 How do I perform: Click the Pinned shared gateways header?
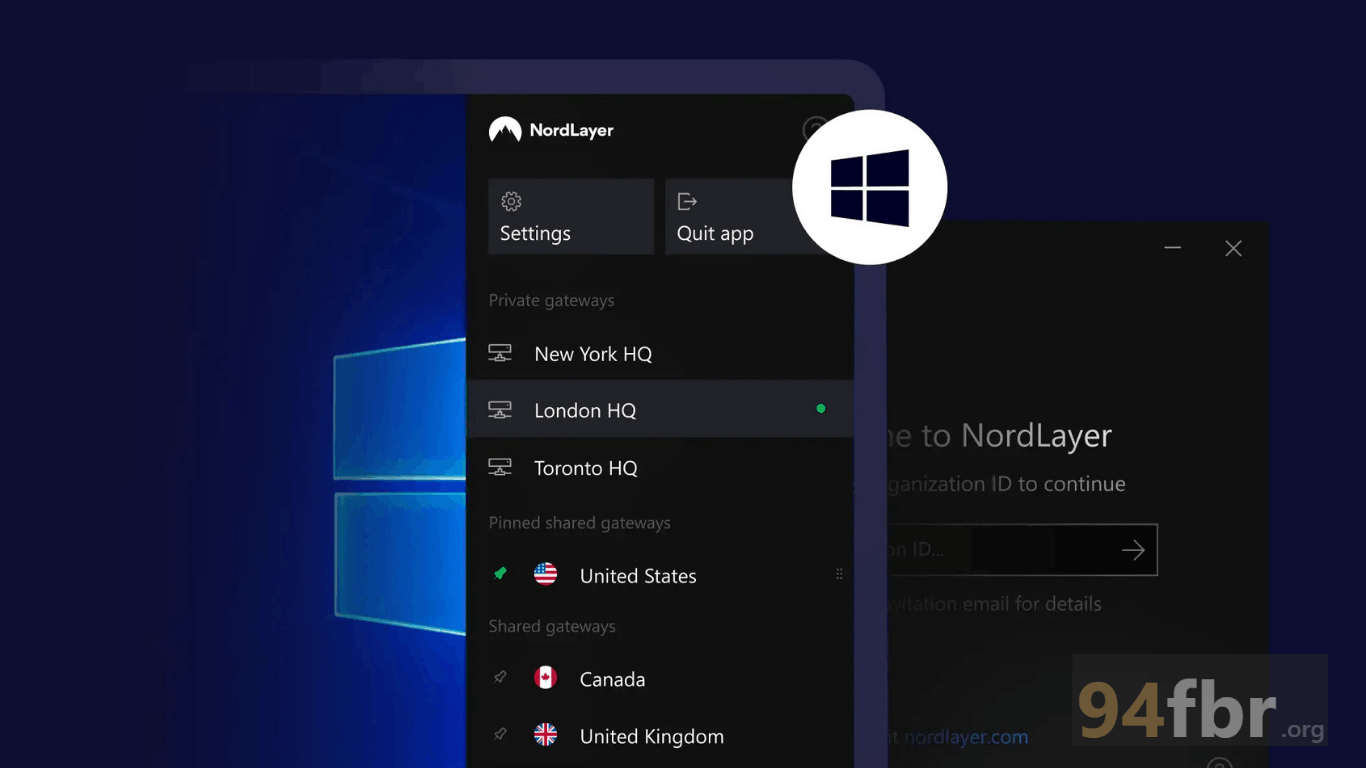coord(579,523)
